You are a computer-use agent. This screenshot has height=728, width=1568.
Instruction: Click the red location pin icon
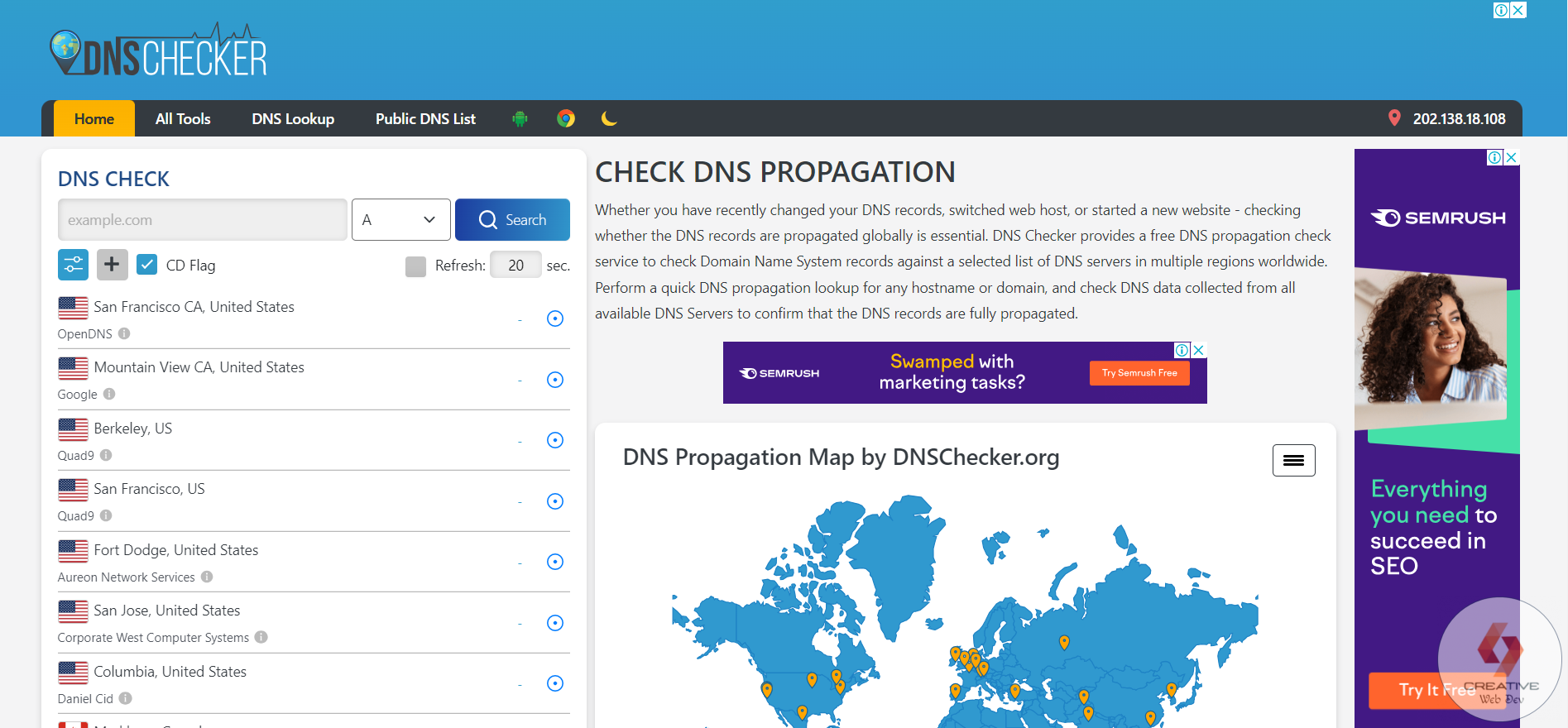tap(1394, 118)
